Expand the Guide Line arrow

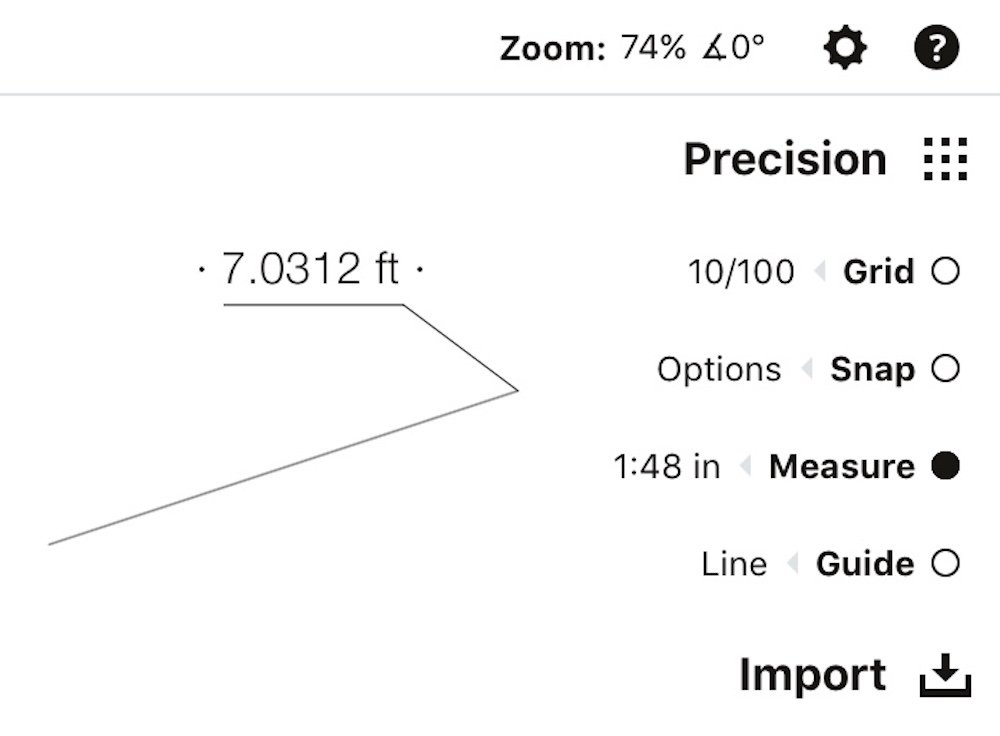(793, 564)
